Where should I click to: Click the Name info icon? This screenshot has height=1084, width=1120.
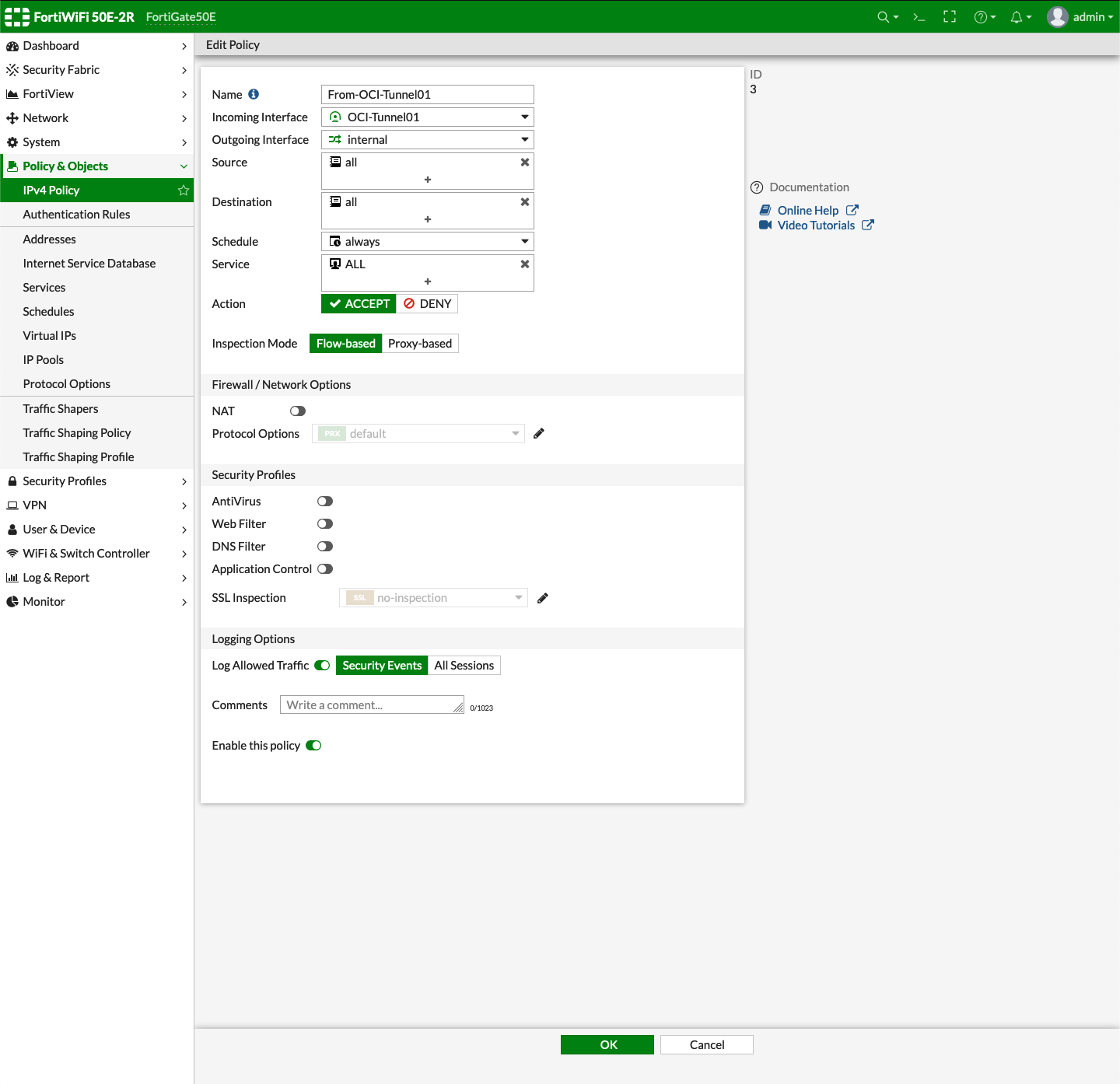tap(254, 94)
